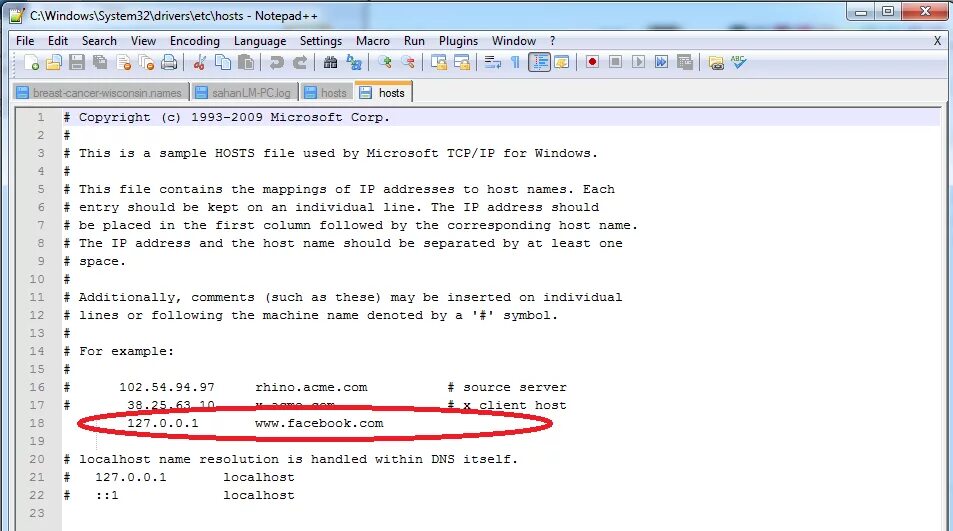Viewport: 953px width, 531px height.
Task: Cut selection with the scissors icon
Action: 199,62
